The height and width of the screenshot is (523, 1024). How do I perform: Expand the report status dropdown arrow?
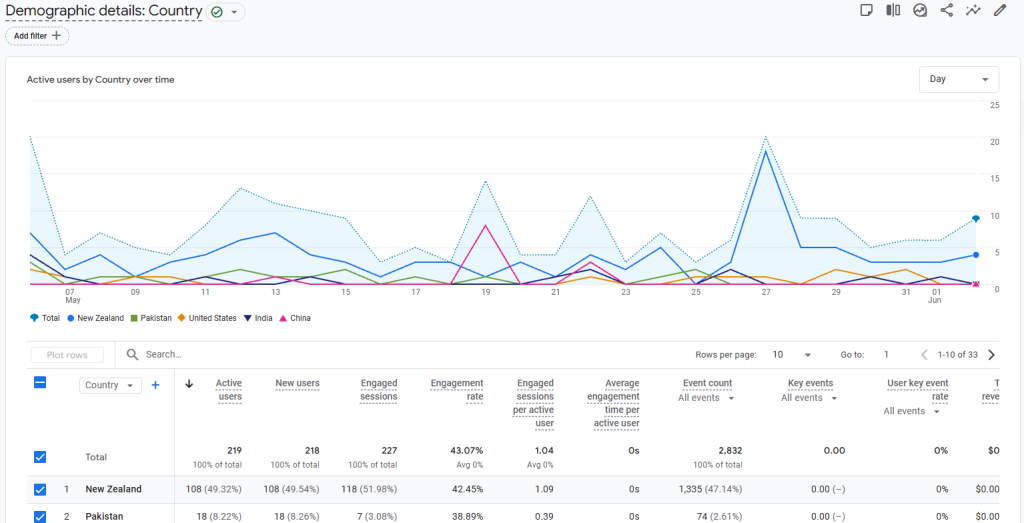pyautogui.click(x=234, y=12)
